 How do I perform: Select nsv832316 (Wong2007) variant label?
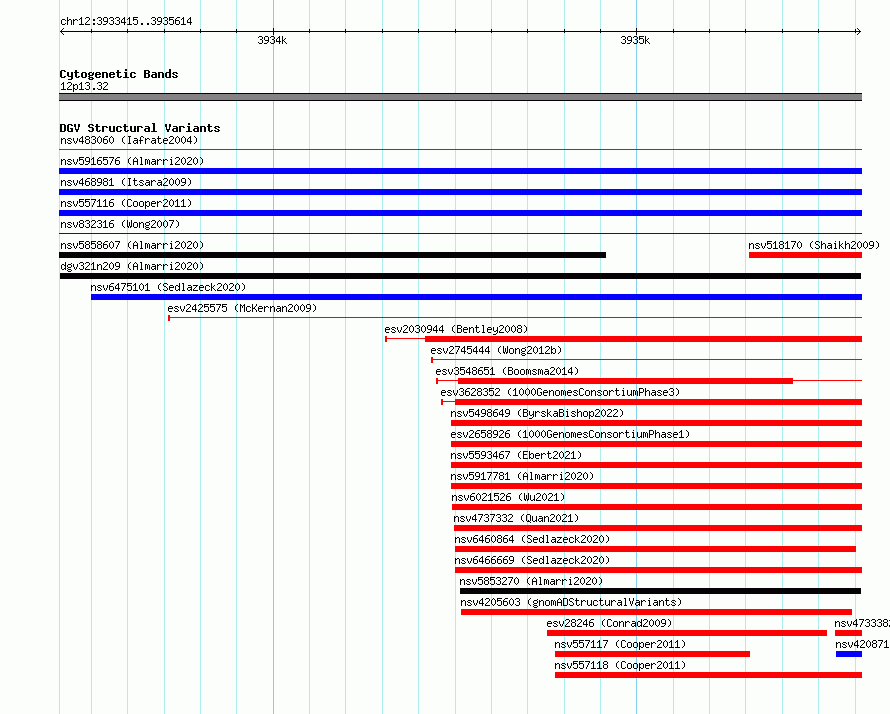pos(120,224)
